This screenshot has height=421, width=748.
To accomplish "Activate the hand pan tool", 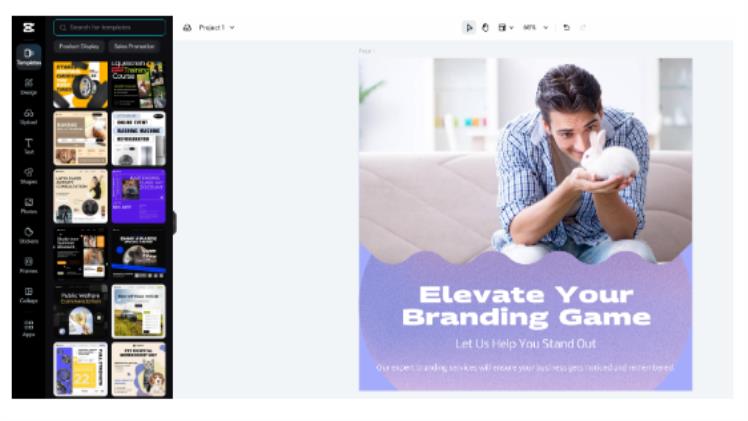I will coord(485,28).
